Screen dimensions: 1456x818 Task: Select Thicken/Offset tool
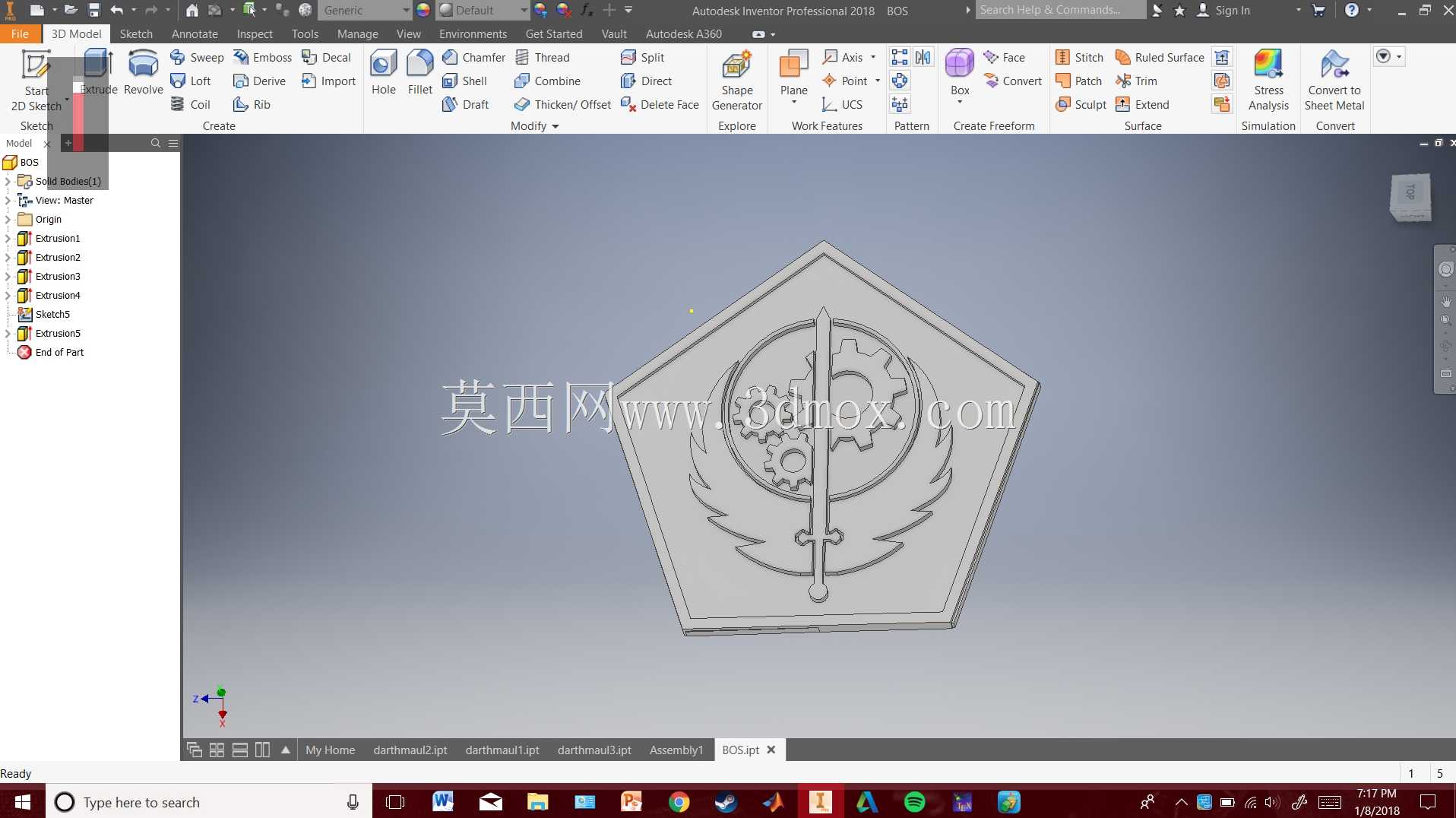tap(562, 104)
